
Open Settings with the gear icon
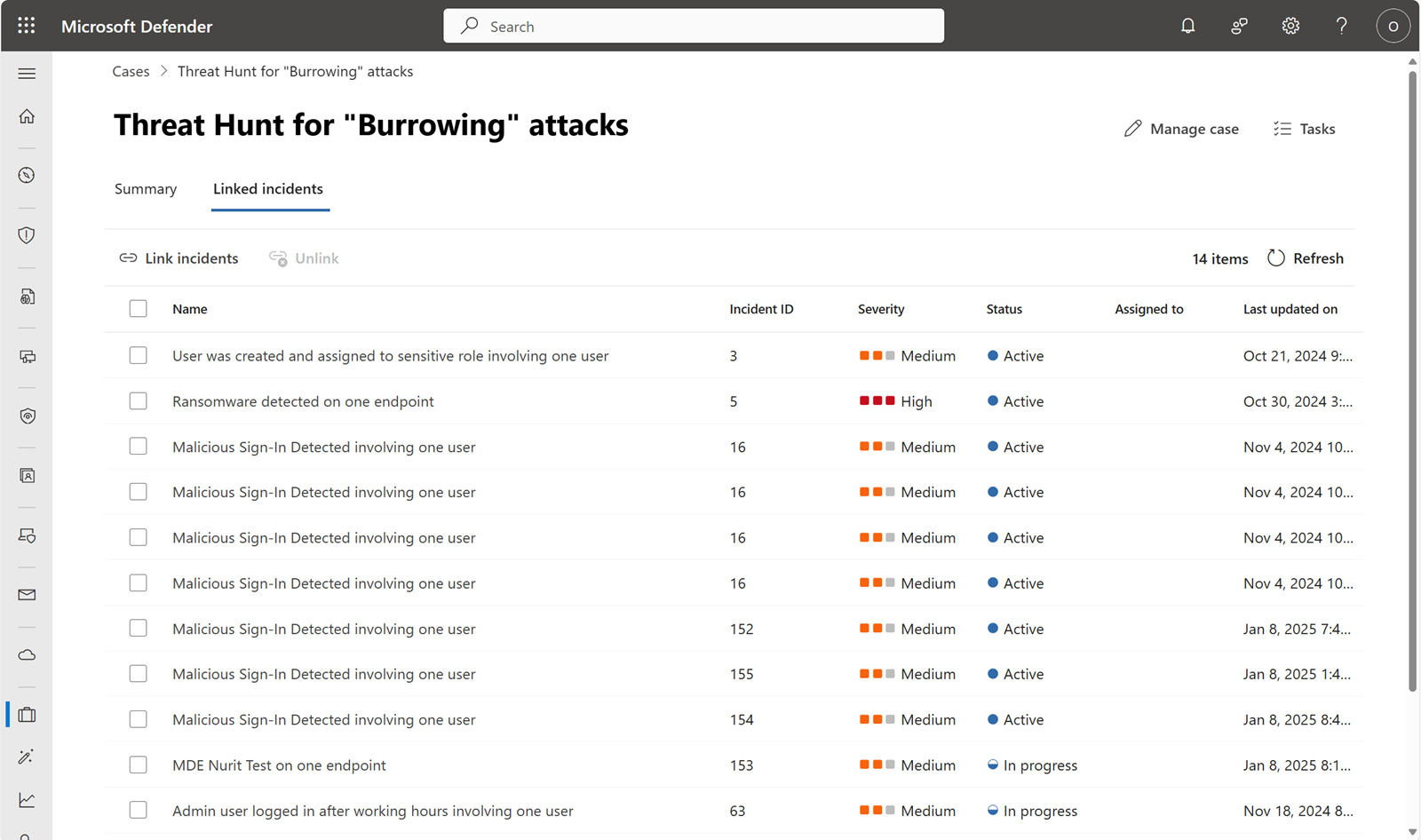tap(1290, 26)
